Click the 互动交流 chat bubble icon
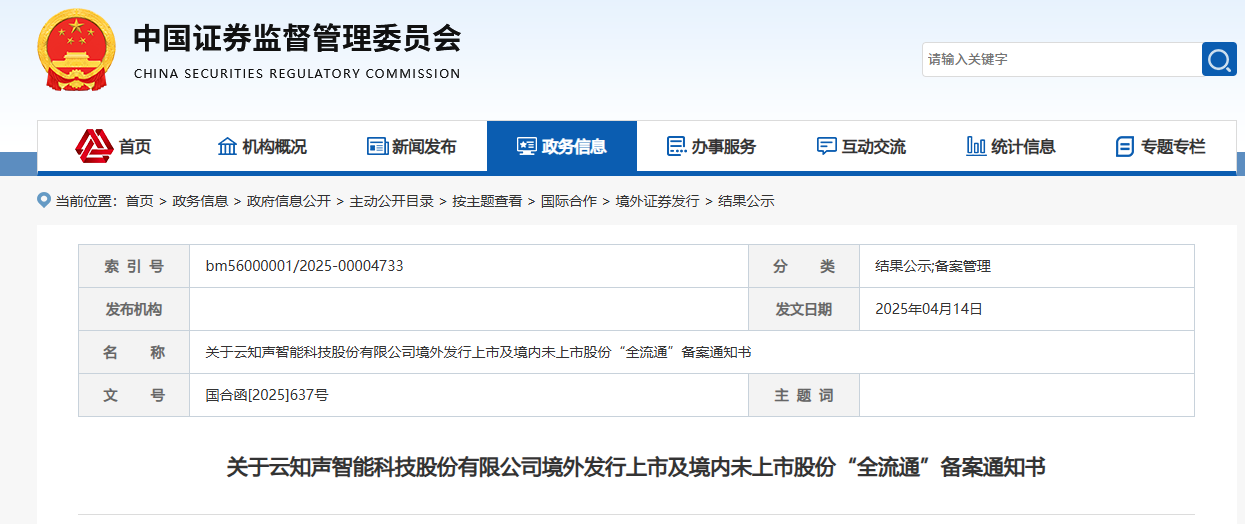Screen dimensions: 1245x524 click(x=826, y=147)
